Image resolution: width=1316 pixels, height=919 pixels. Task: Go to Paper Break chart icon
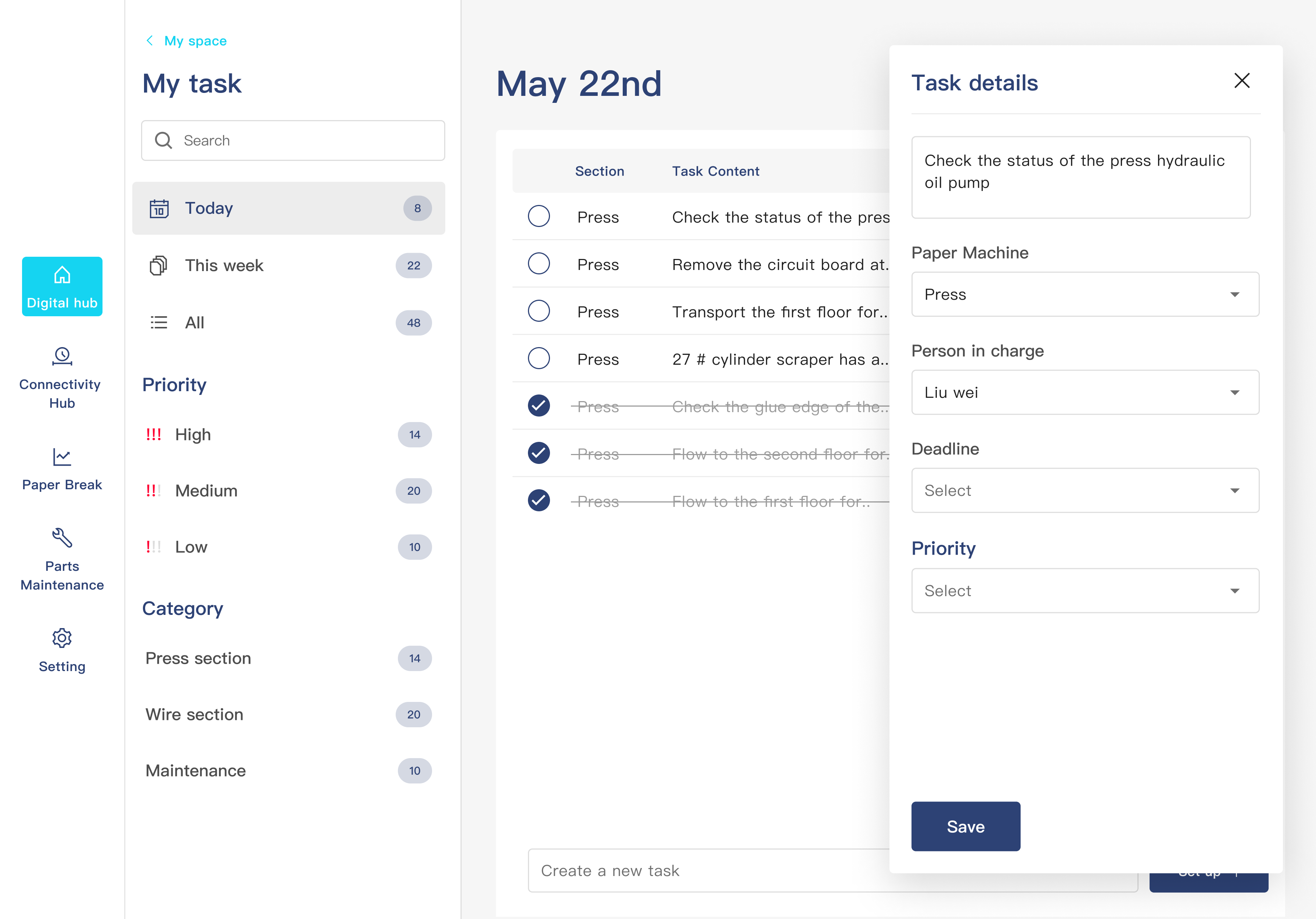click(62, 457)
